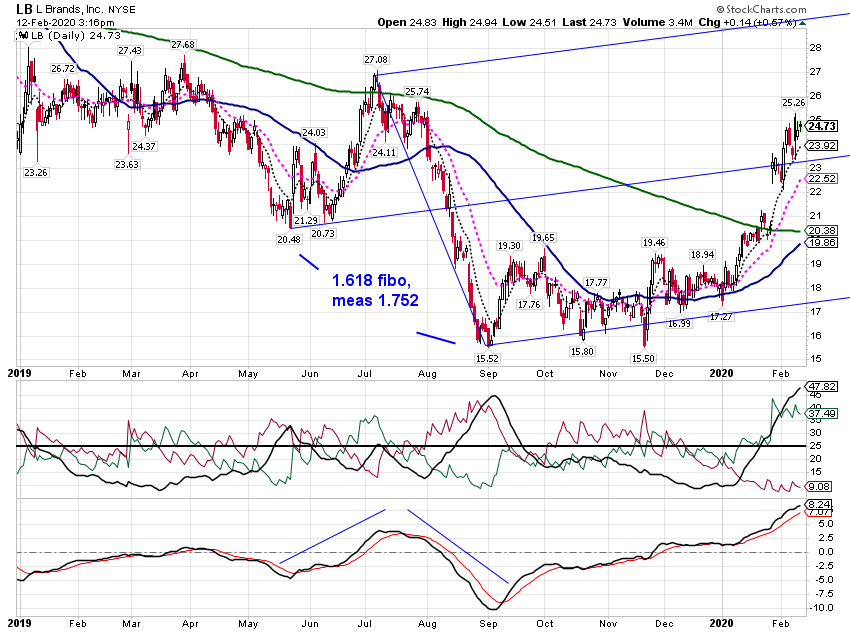Select the "High 24.94" quote value
Screen dimensions: 850x633
[x=470, y=22]
